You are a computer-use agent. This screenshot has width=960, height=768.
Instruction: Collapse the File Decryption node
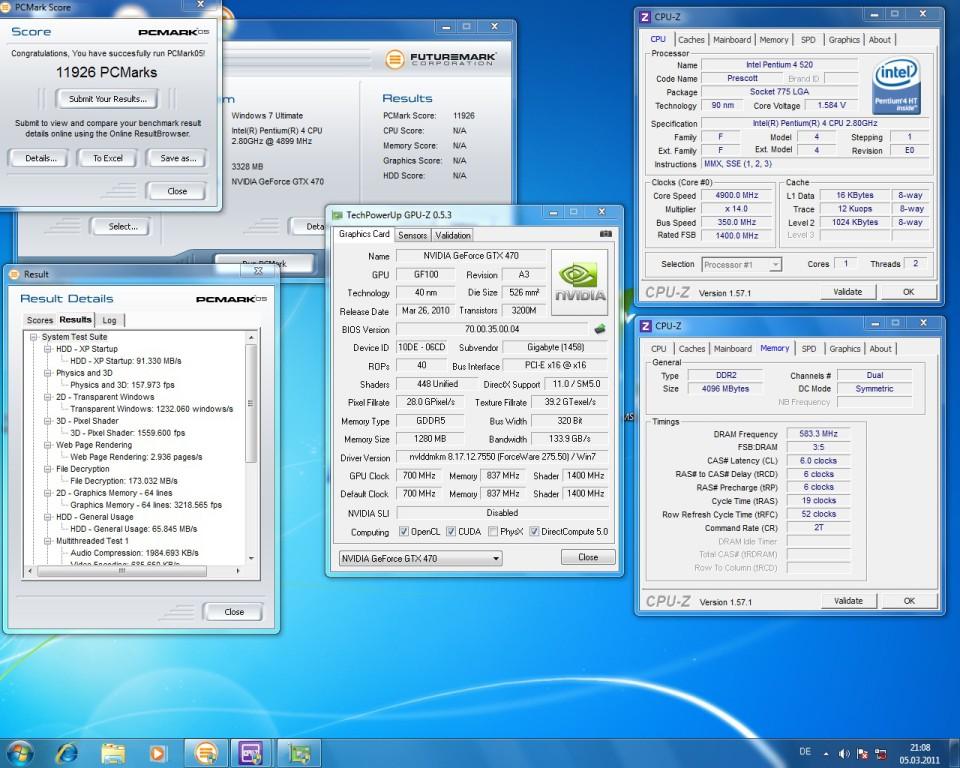tap(47, 469)
